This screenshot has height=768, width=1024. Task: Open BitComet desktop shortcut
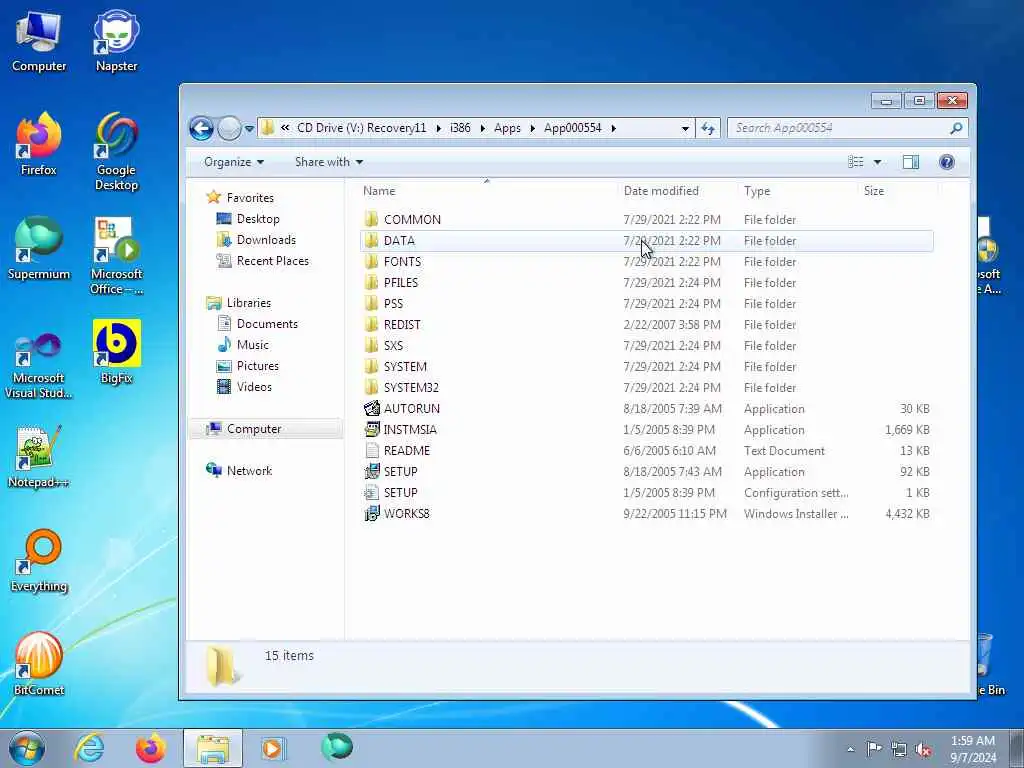click(39, 664)
